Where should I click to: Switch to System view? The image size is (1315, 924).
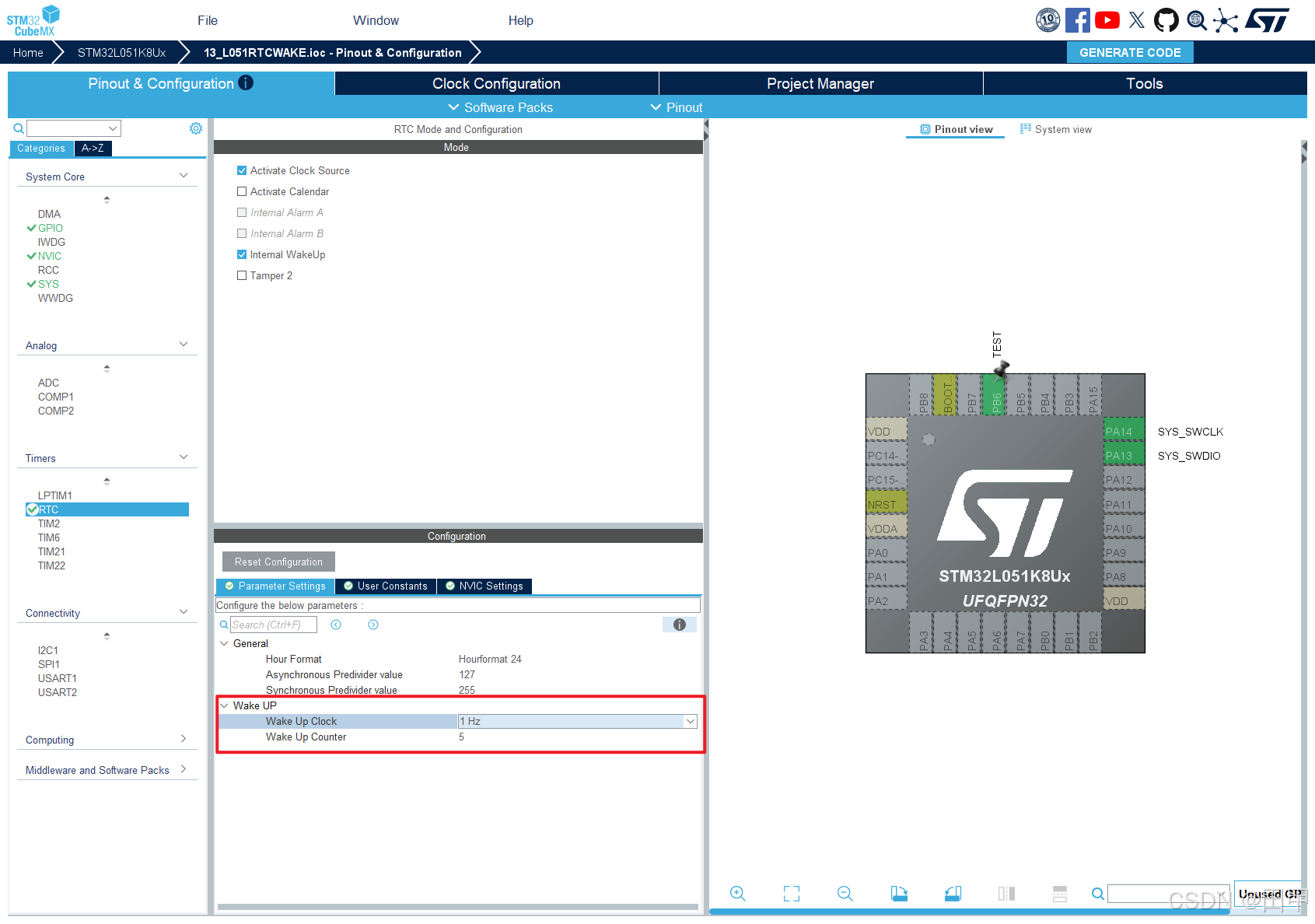click(1055, 129)
